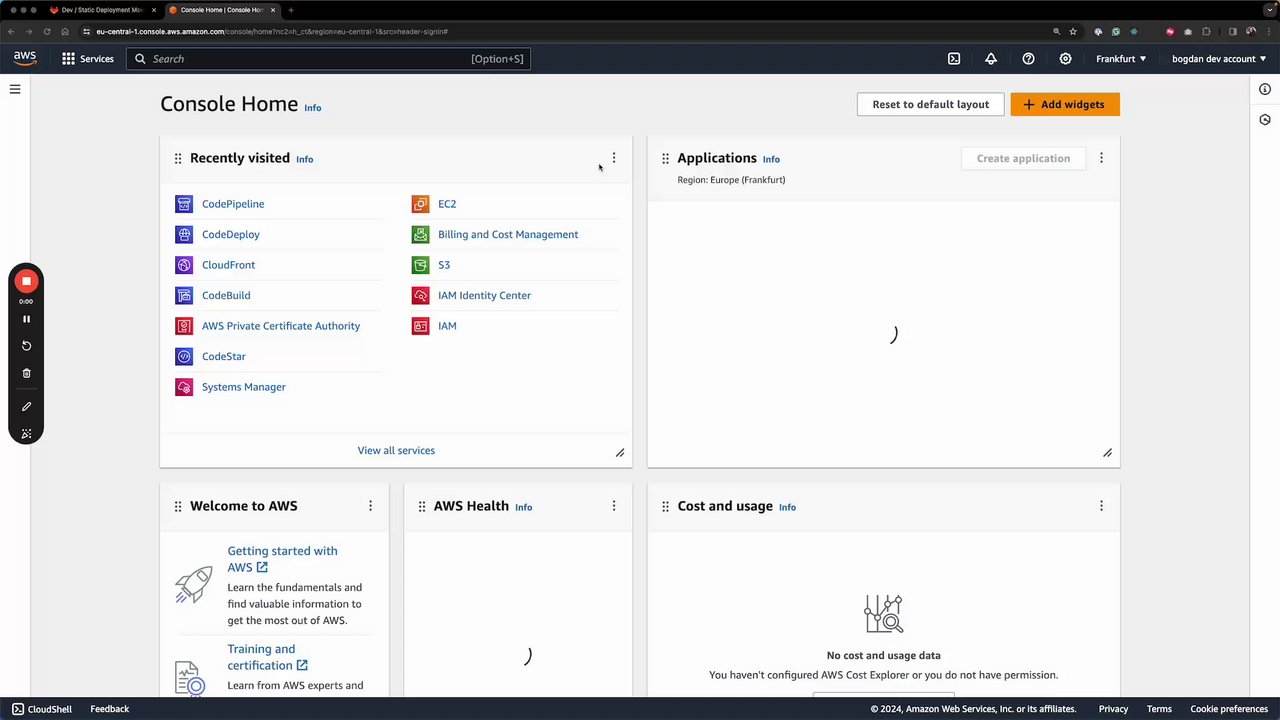The height and width of the screenshot is (720, 1280).
Task: Restart the recording using the circular arrow
Action: pyautogui.click(x=26, y=346)
